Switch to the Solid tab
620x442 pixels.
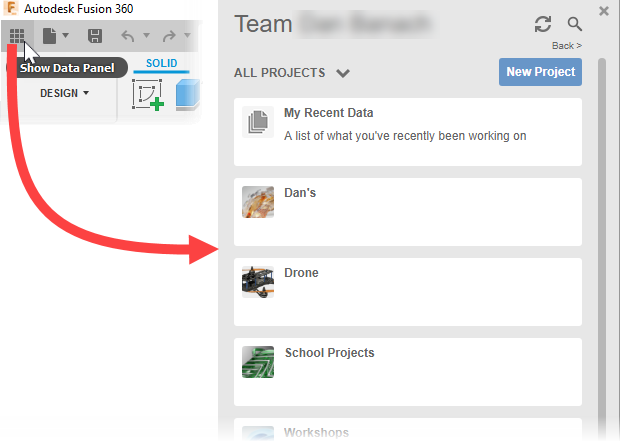pos(161,64)
